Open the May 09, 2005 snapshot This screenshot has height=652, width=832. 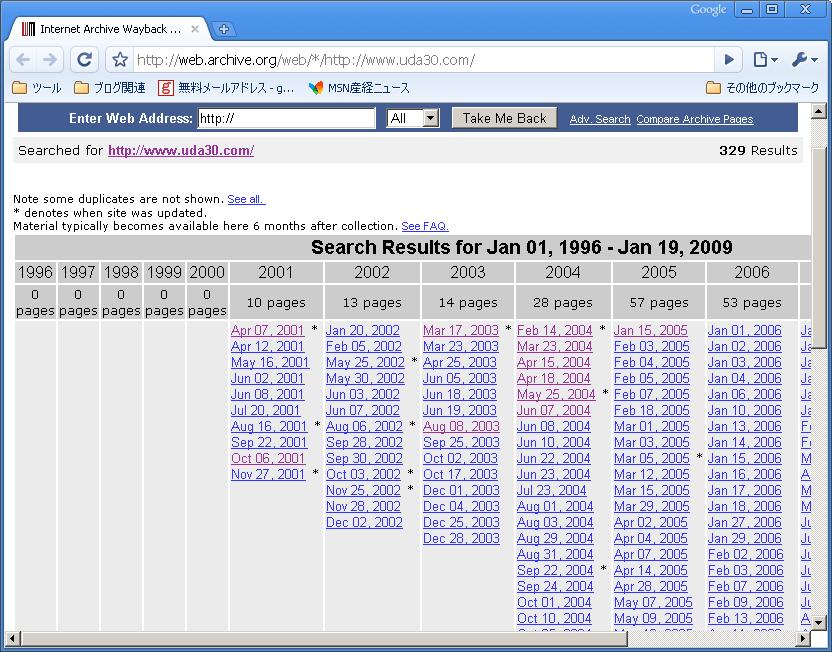pos(653,619)
